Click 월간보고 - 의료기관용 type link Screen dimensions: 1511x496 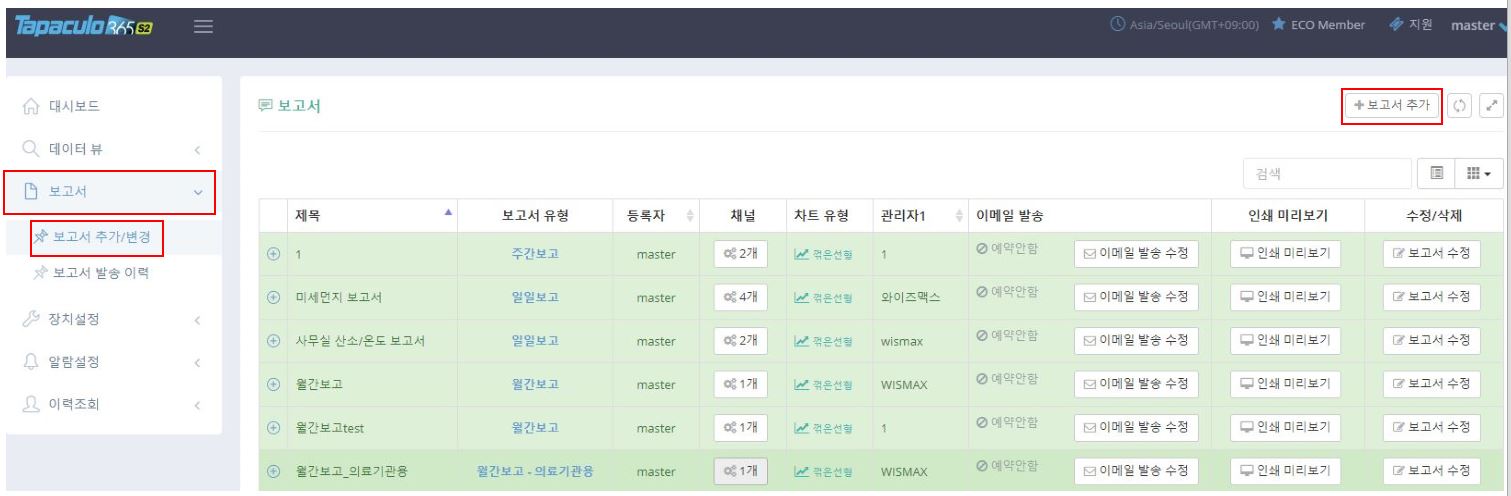[535, 471]
